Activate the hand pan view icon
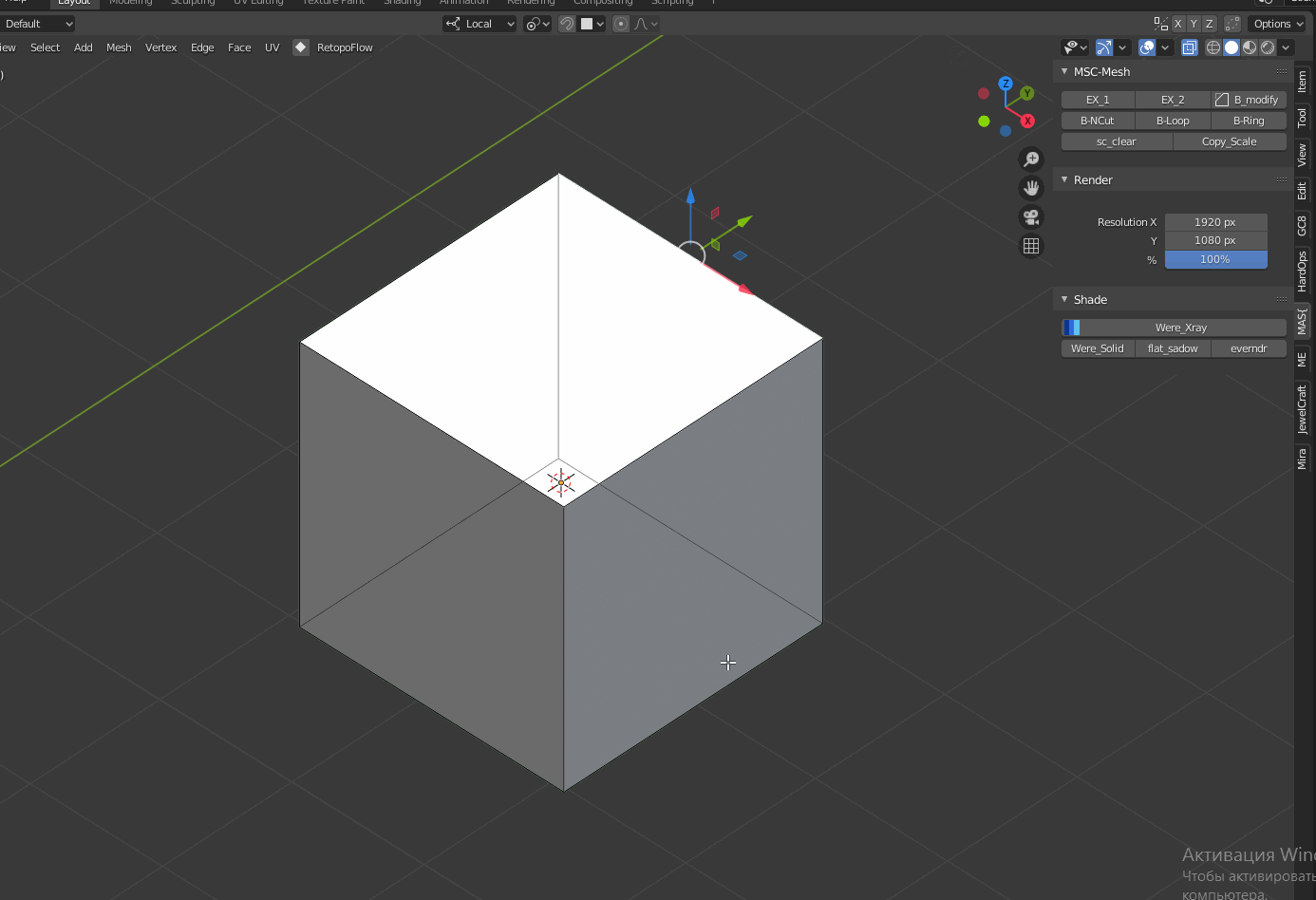 click(x=1031, y=188)
